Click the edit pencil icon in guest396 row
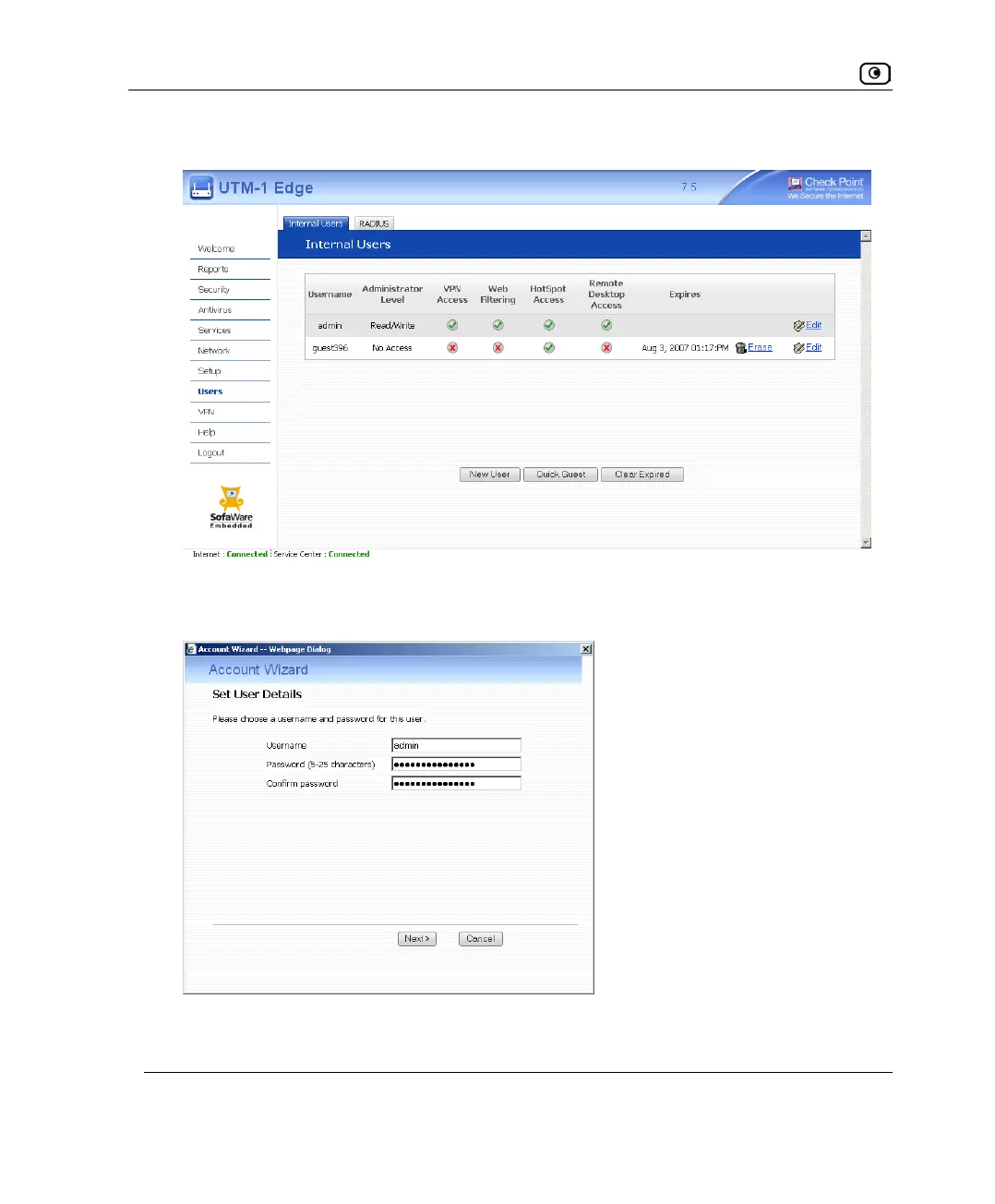Screen dimensions: 995x1204 click(x=798, y=348)
